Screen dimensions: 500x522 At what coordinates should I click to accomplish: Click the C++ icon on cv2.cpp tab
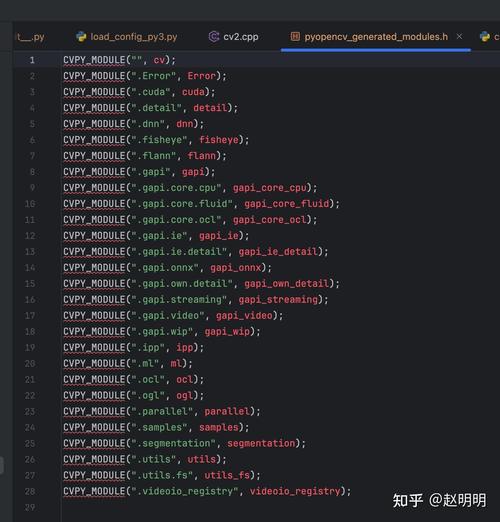click(x=214, y=37)
